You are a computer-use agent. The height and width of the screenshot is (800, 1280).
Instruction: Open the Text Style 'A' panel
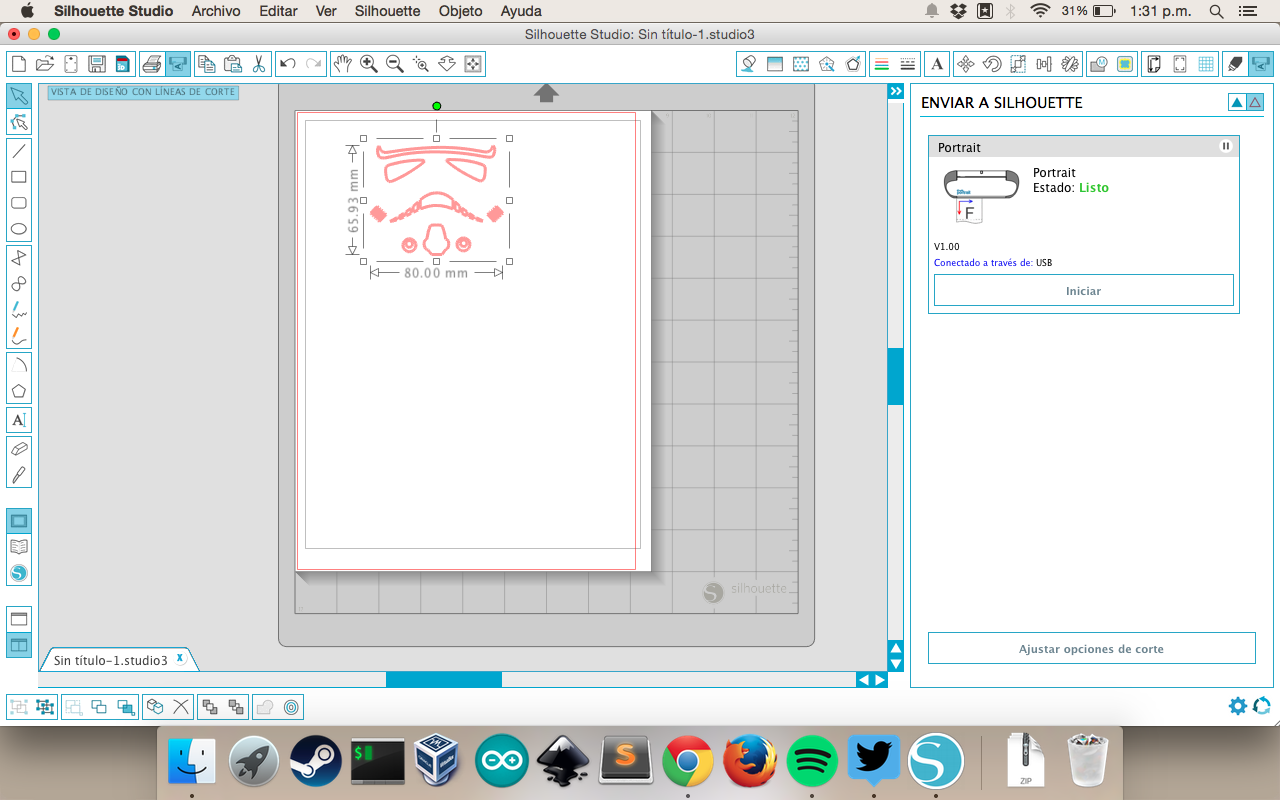pos(937,64)
